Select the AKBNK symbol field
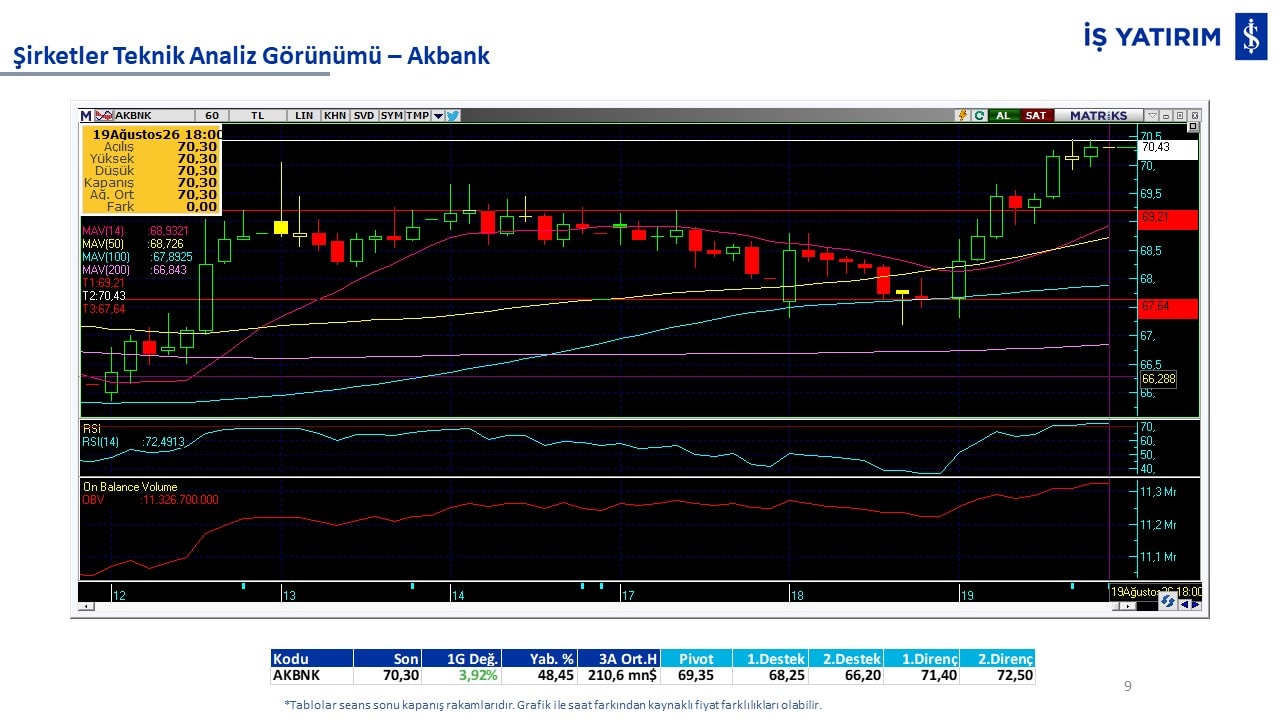1280x720 pixels. pos(153,115)
